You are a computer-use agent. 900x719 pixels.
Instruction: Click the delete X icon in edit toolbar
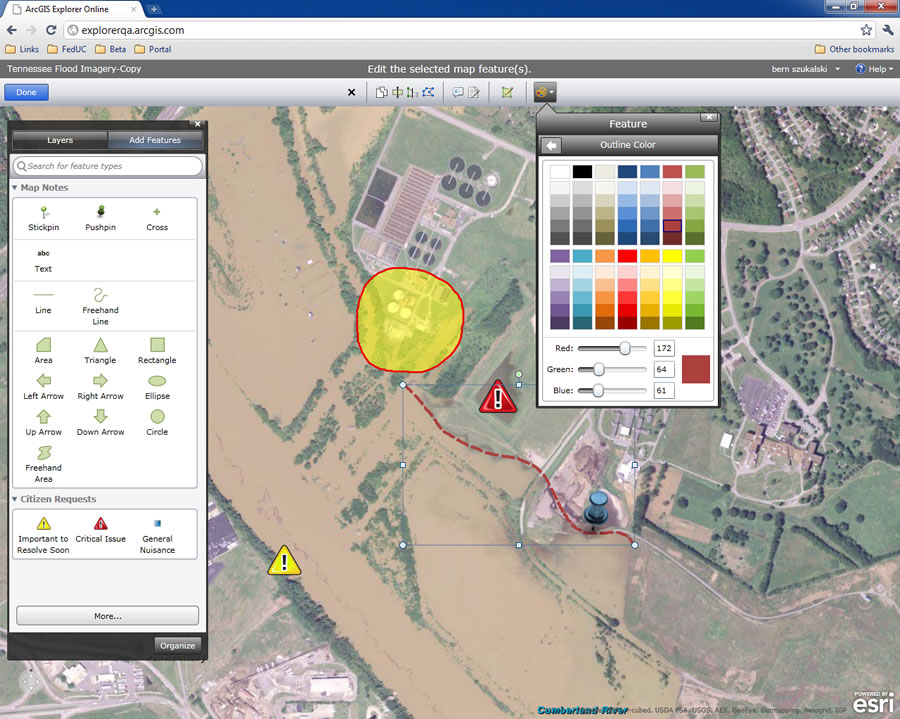coord(351,92)
